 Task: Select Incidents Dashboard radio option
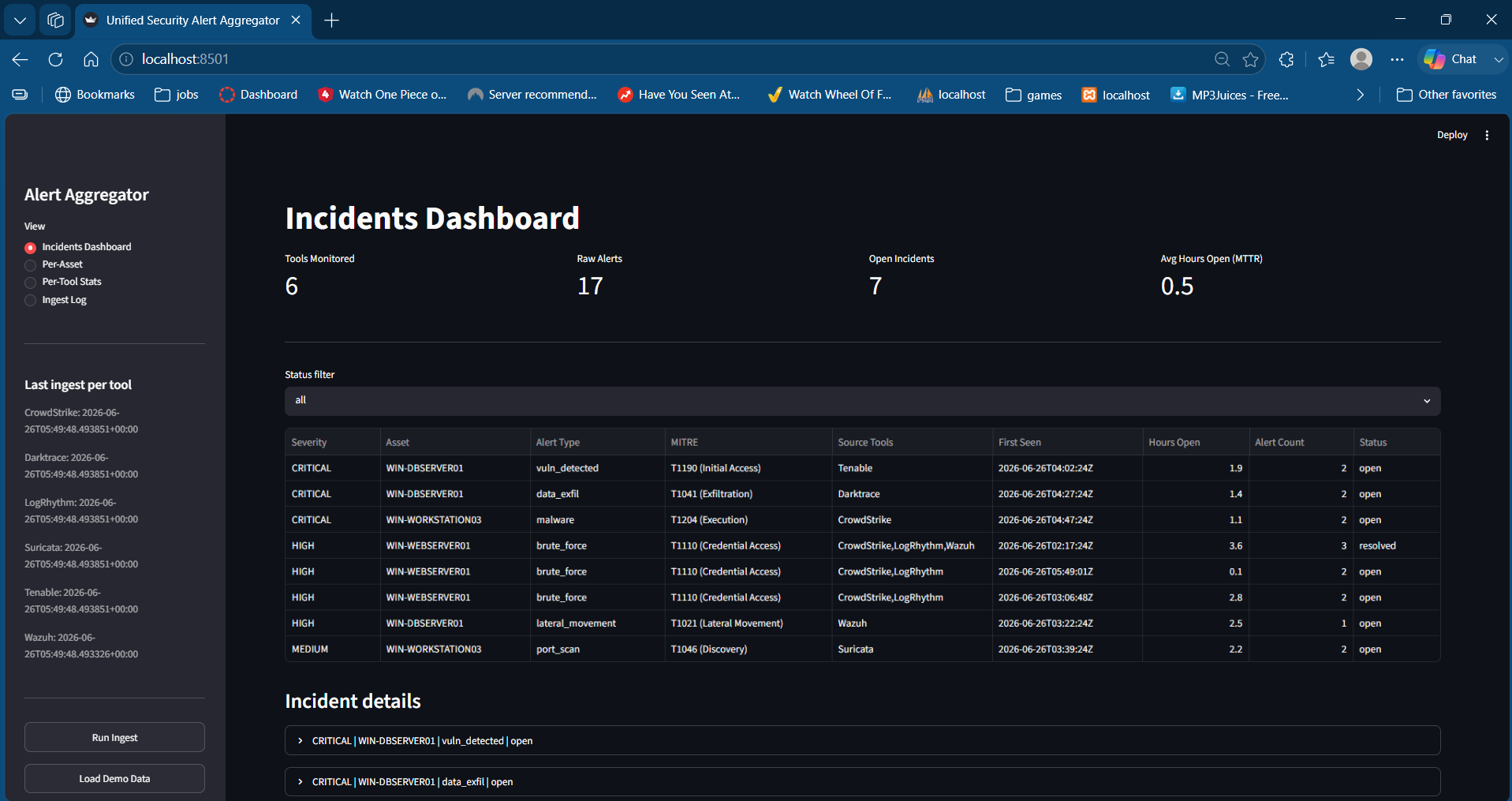[78, 247]
